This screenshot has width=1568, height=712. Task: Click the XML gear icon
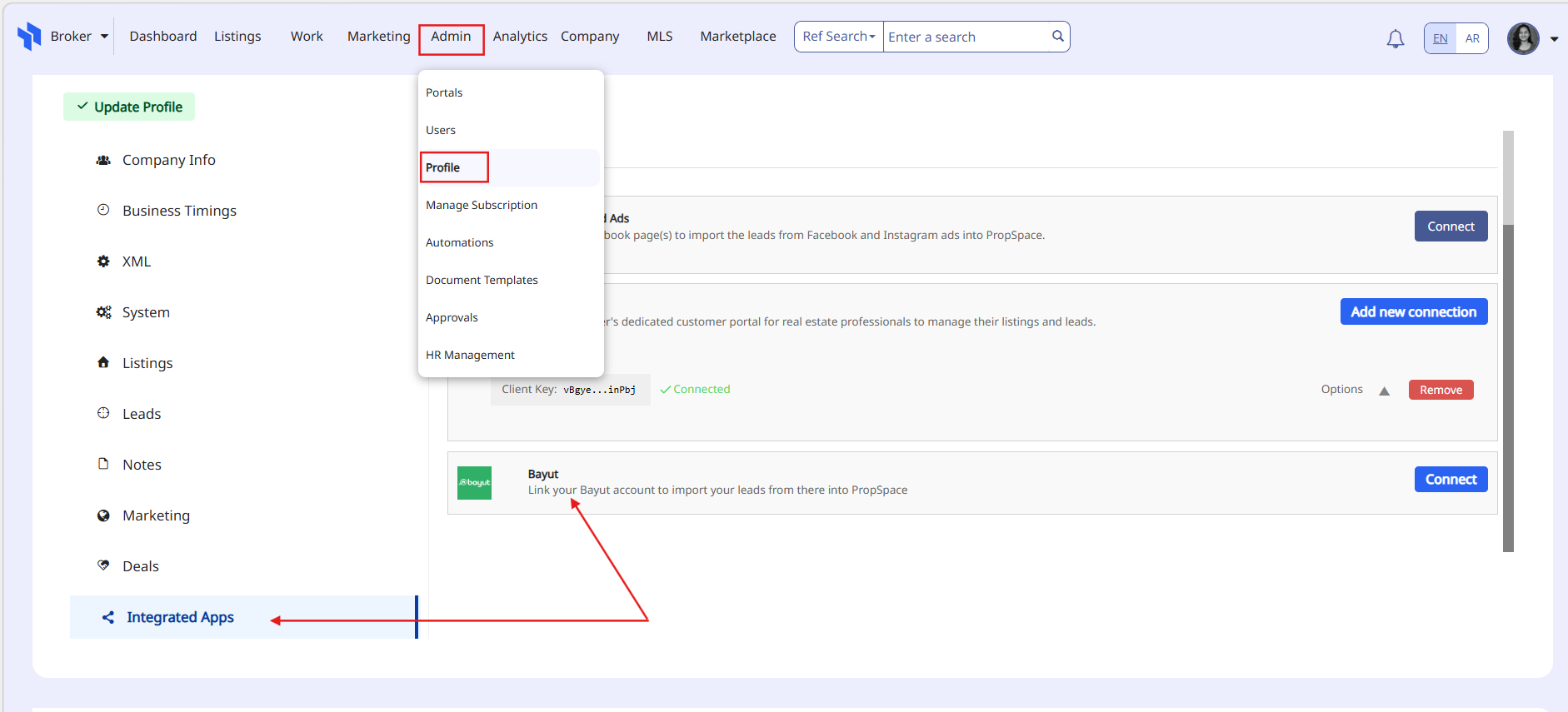coord(103,261)
